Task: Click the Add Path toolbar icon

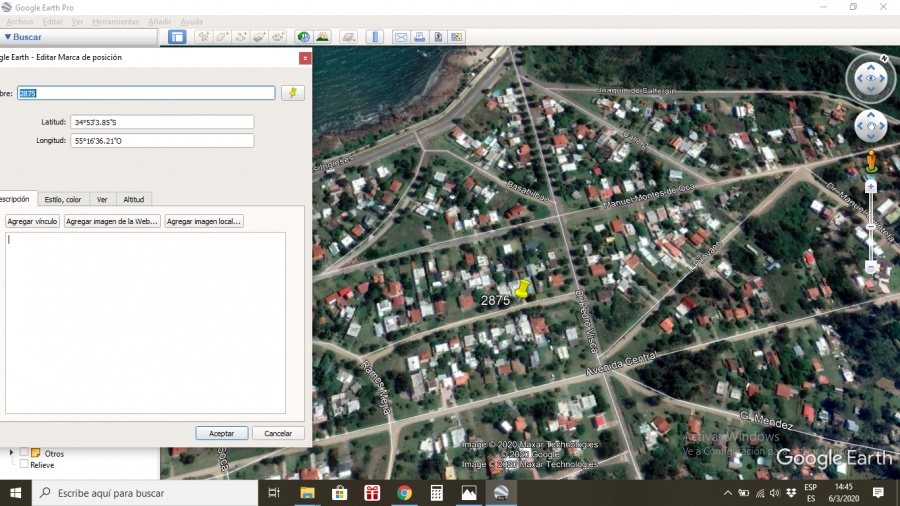Action: click(x=241, y=37)
